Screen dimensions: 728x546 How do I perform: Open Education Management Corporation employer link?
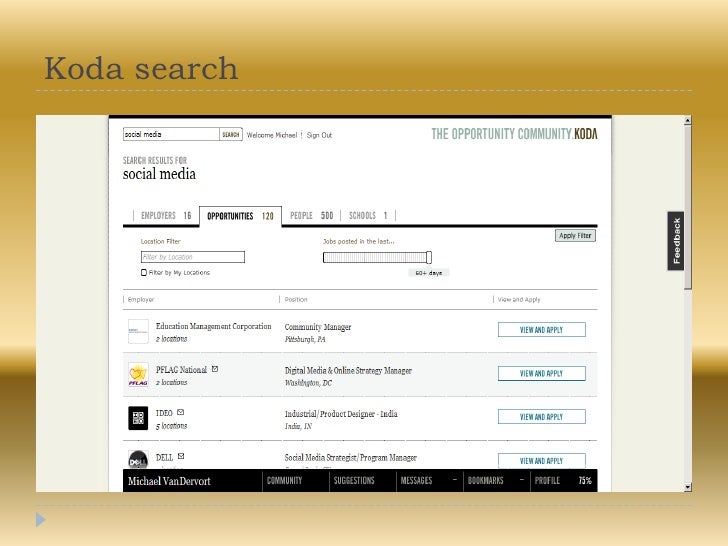(x=214, y=326)
